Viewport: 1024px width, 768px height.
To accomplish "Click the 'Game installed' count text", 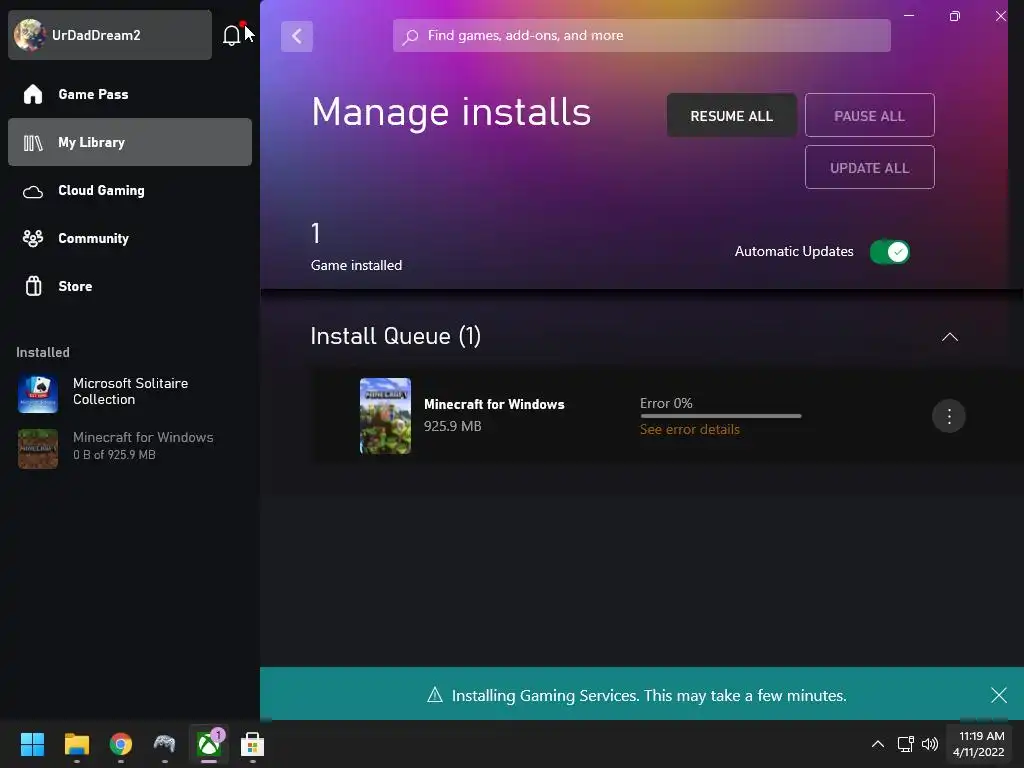I will coord(357,265).
